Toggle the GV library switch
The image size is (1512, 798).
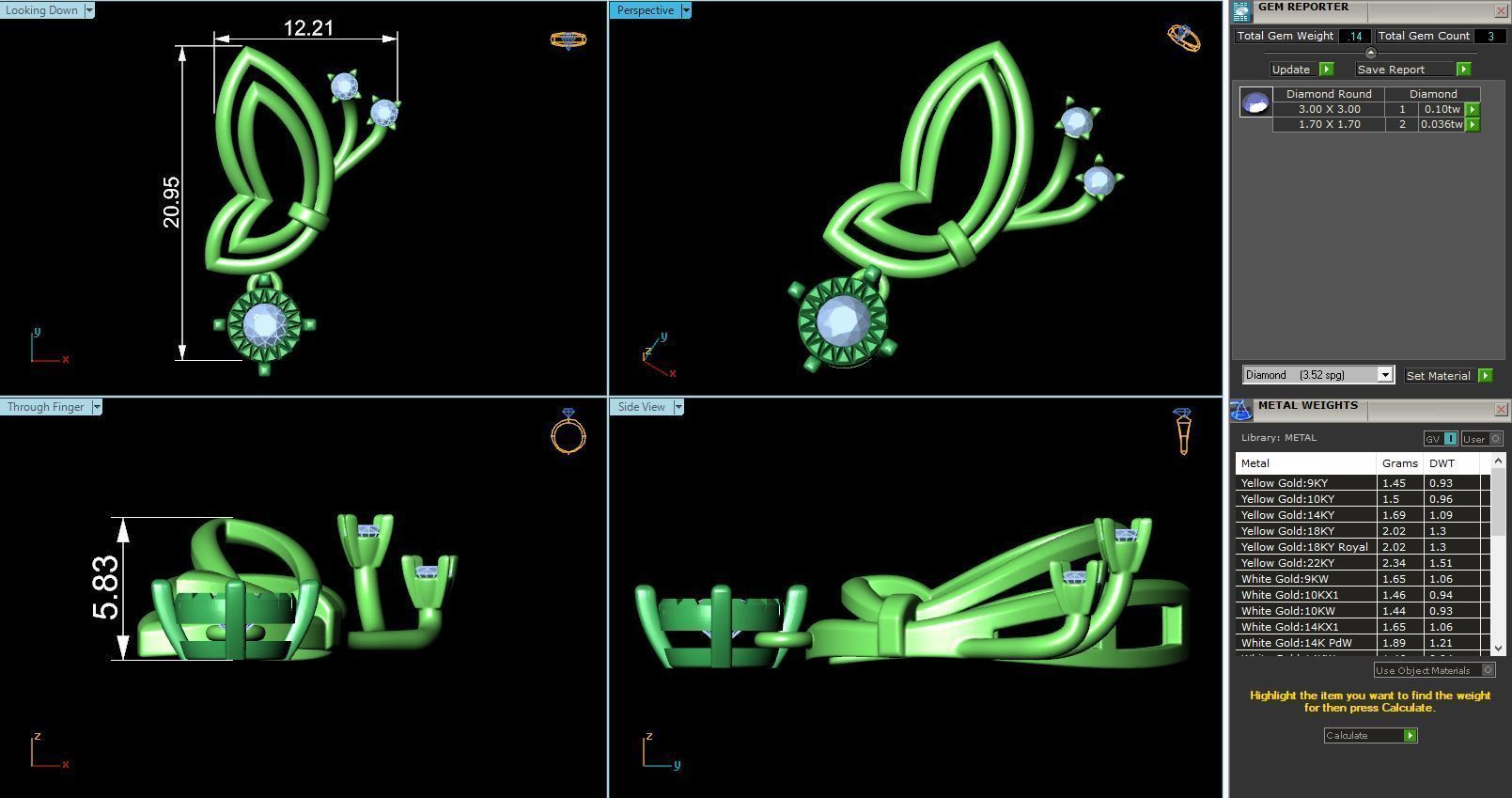[1441, 439]
